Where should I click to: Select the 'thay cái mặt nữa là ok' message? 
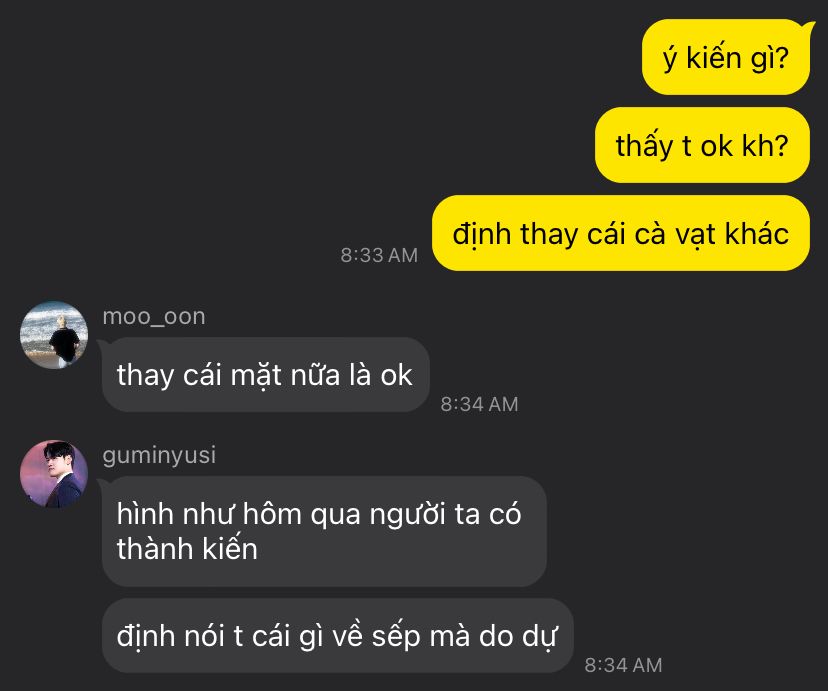[x=266, y=375]
